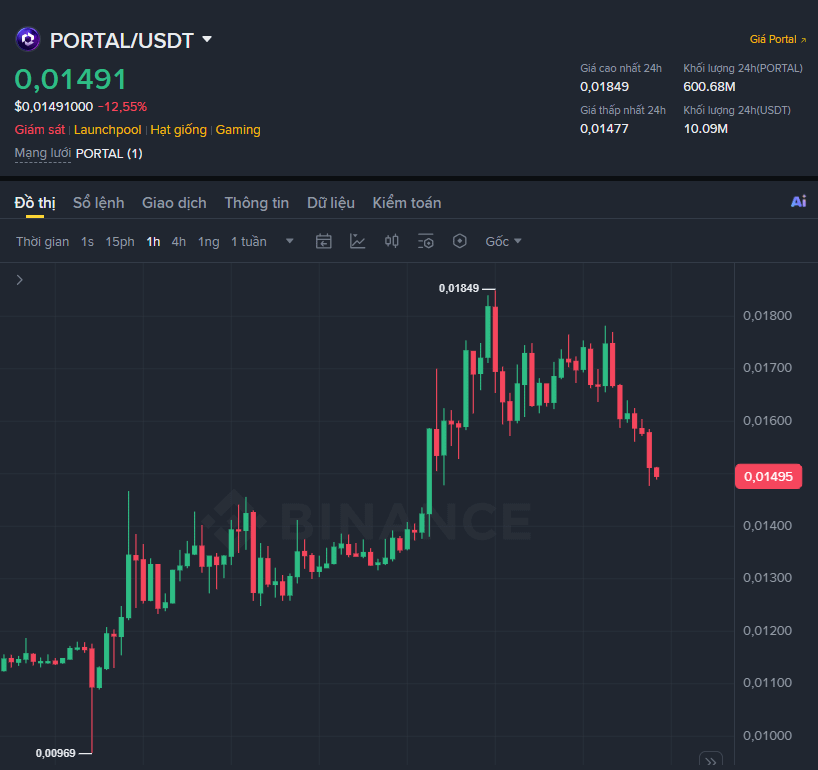Click the -12,55% change value
Image resolution: width=818 pixels, height=770 pixels.
click(123, 106)
